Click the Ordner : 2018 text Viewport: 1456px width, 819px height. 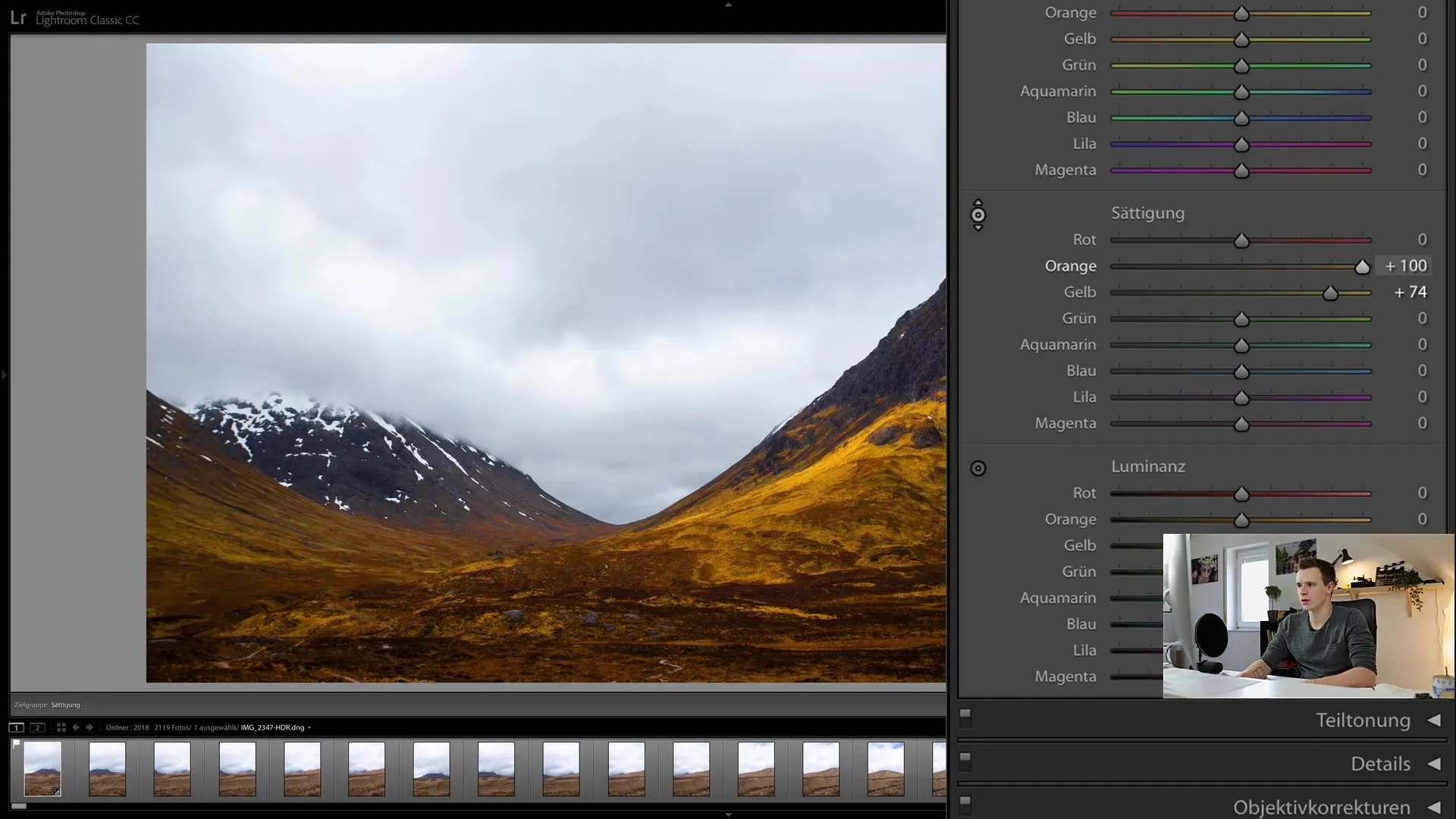pos(127,727)
